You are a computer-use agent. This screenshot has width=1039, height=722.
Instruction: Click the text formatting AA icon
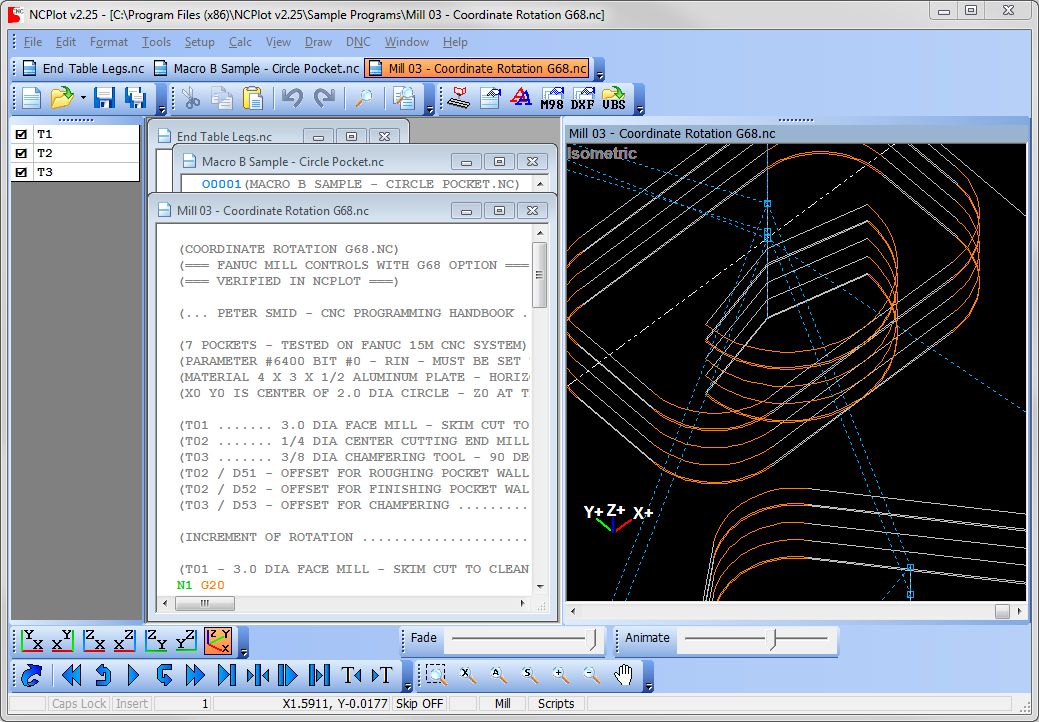[x=521, y=98]
